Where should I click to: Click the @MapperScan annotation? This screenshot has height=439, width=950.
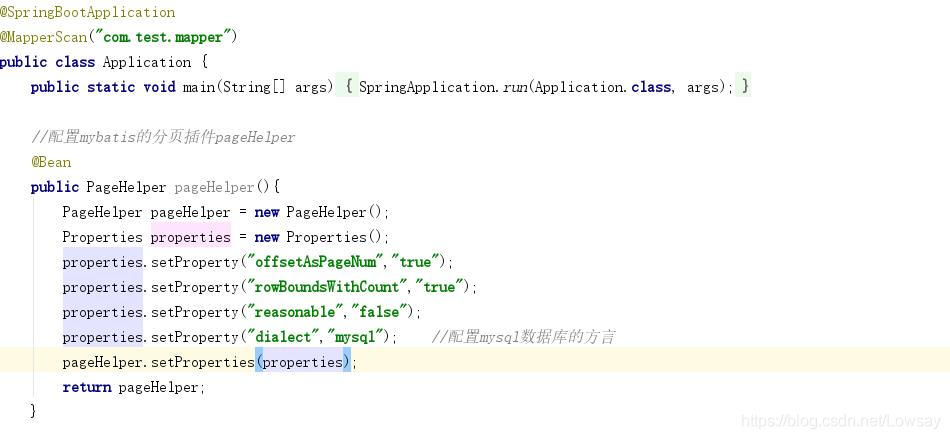[44, 38]
